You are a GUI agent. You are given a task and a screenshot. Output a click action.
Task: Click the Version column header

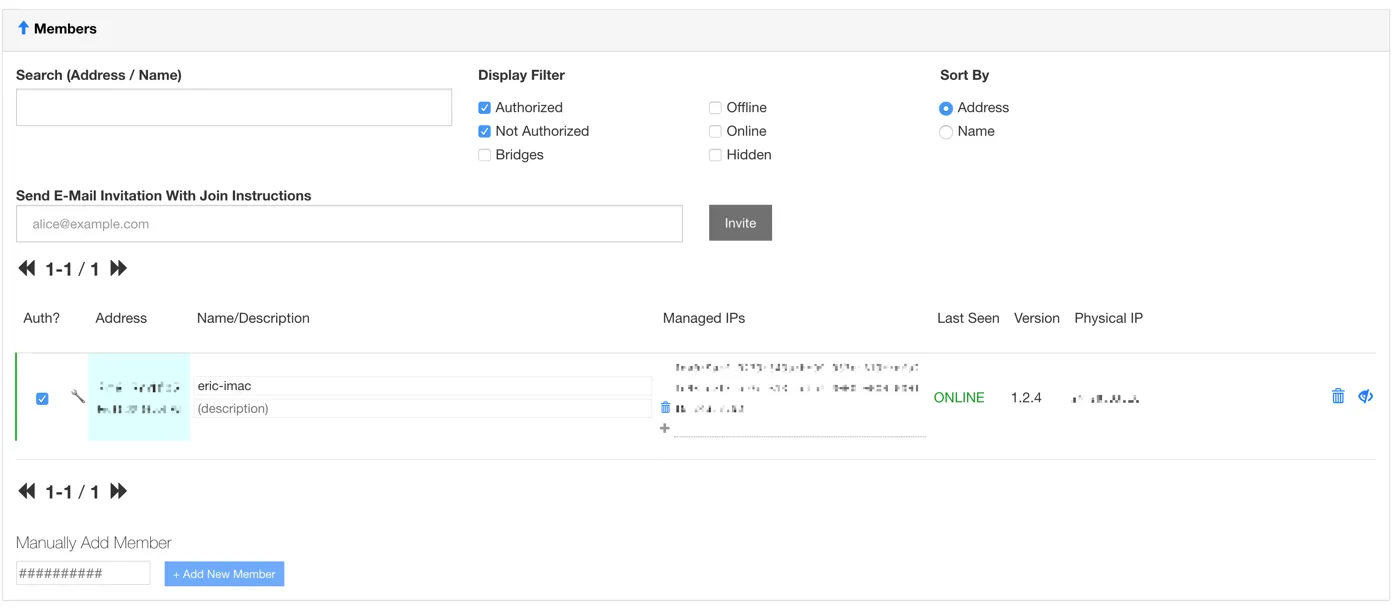tap(1037, 318)
